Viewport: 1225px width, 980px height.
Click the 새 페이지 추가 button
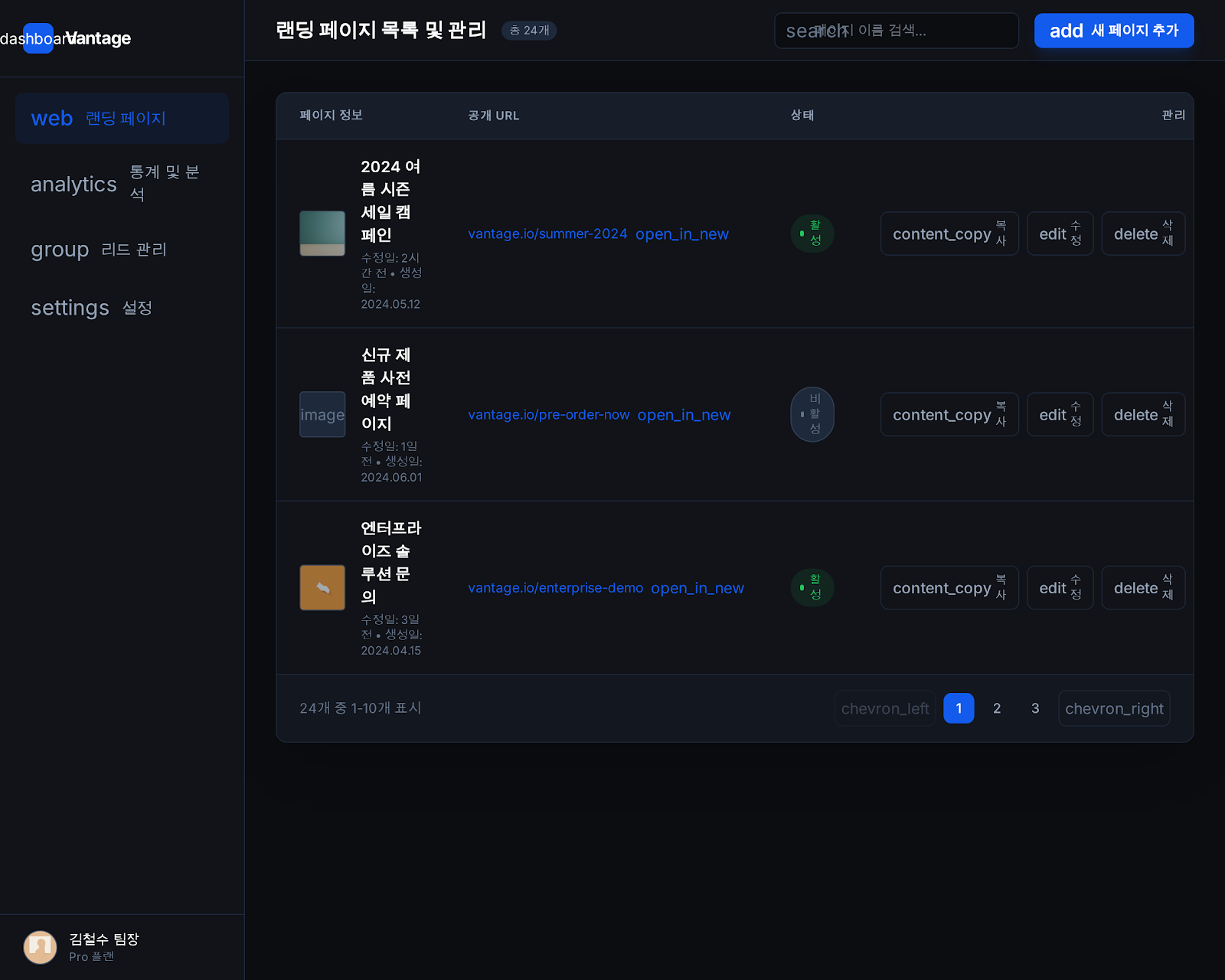pos(1113,31)
